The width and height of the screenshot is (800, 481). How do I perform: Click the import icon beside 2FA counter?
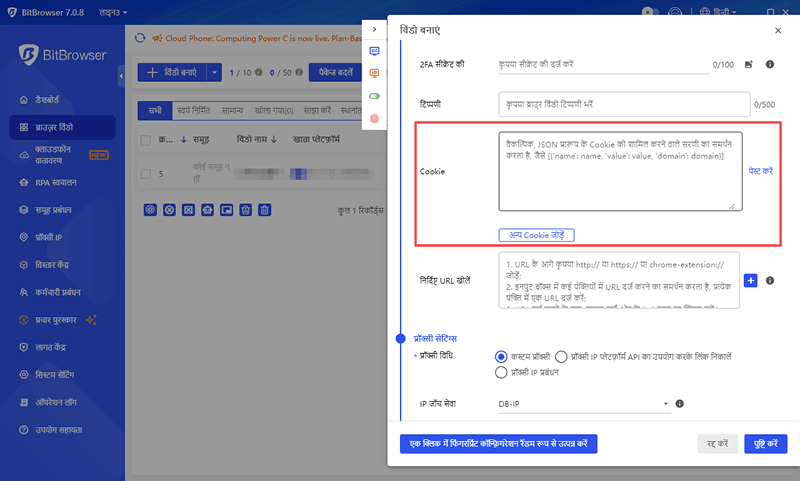(748, 65)
